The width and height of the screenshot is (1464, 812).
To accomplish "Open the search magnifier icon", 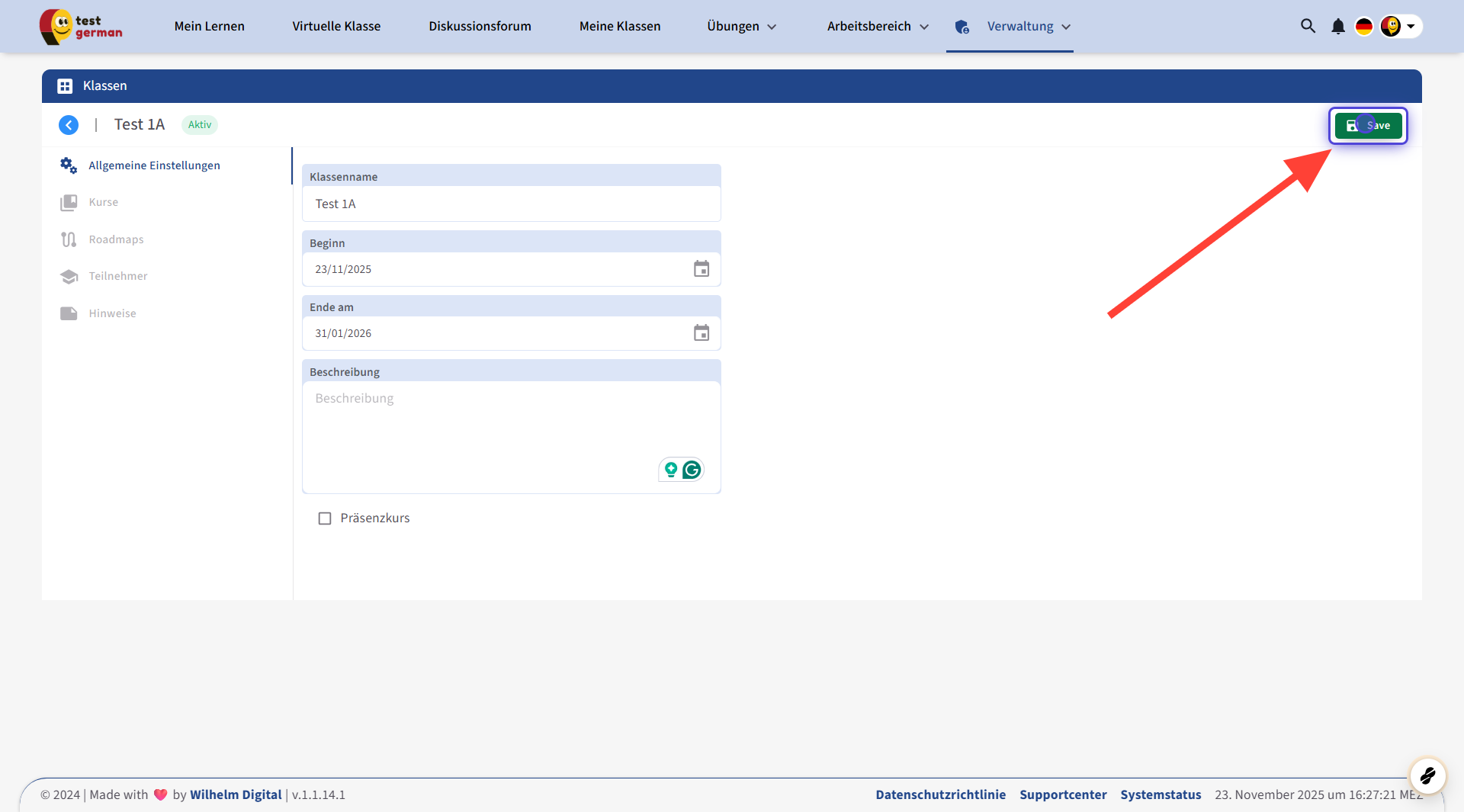I will (1308, 26).
